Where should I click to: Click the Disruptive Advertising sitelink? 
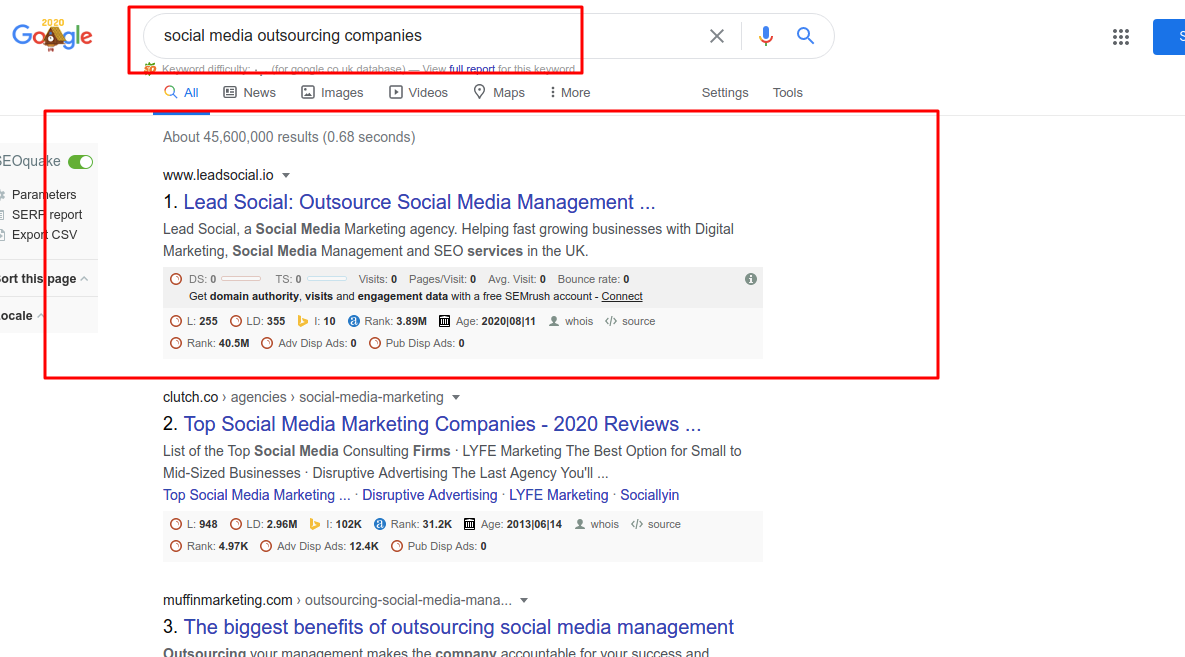tap(429, 495)
